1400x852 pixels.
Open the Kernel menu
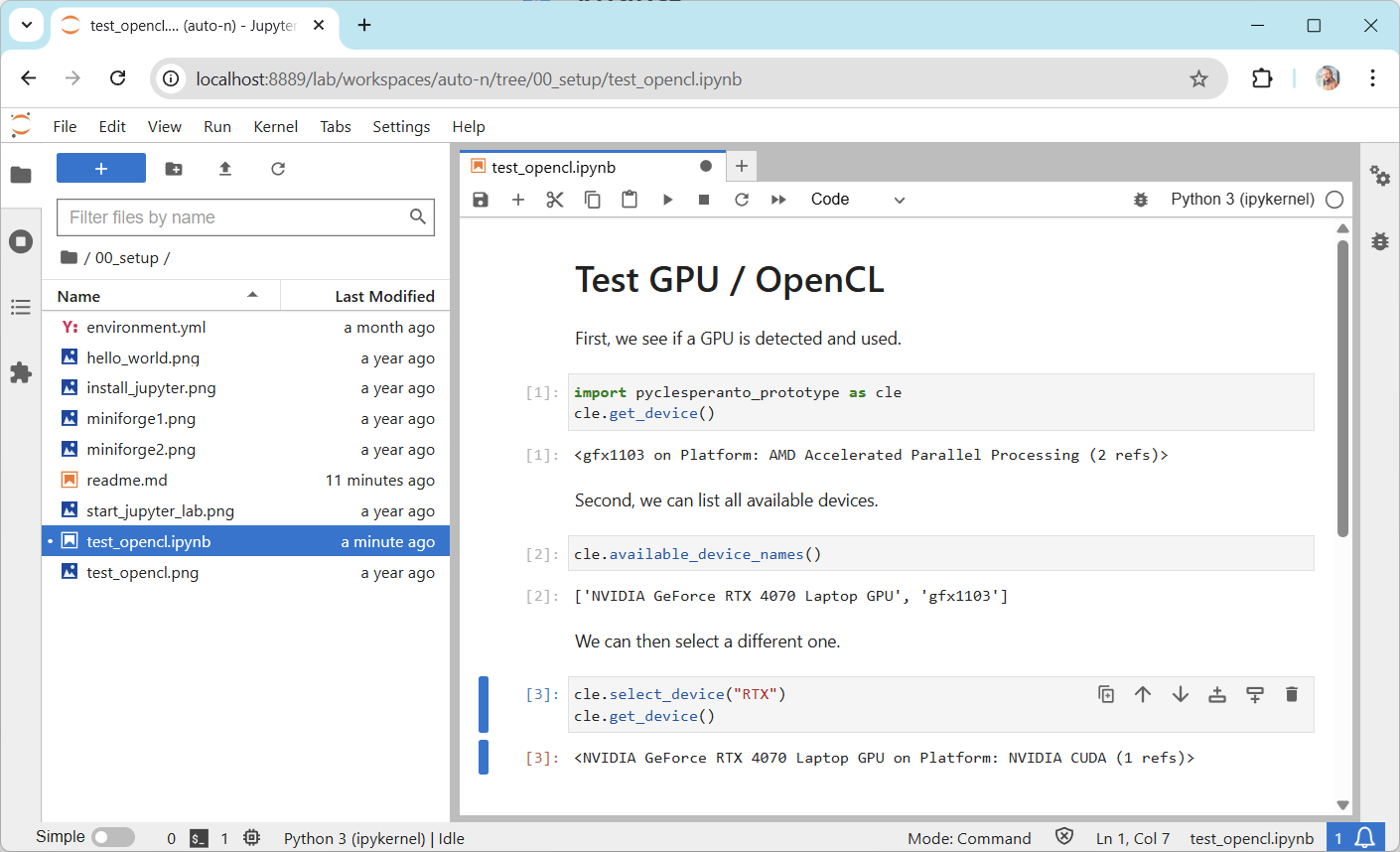275,126
